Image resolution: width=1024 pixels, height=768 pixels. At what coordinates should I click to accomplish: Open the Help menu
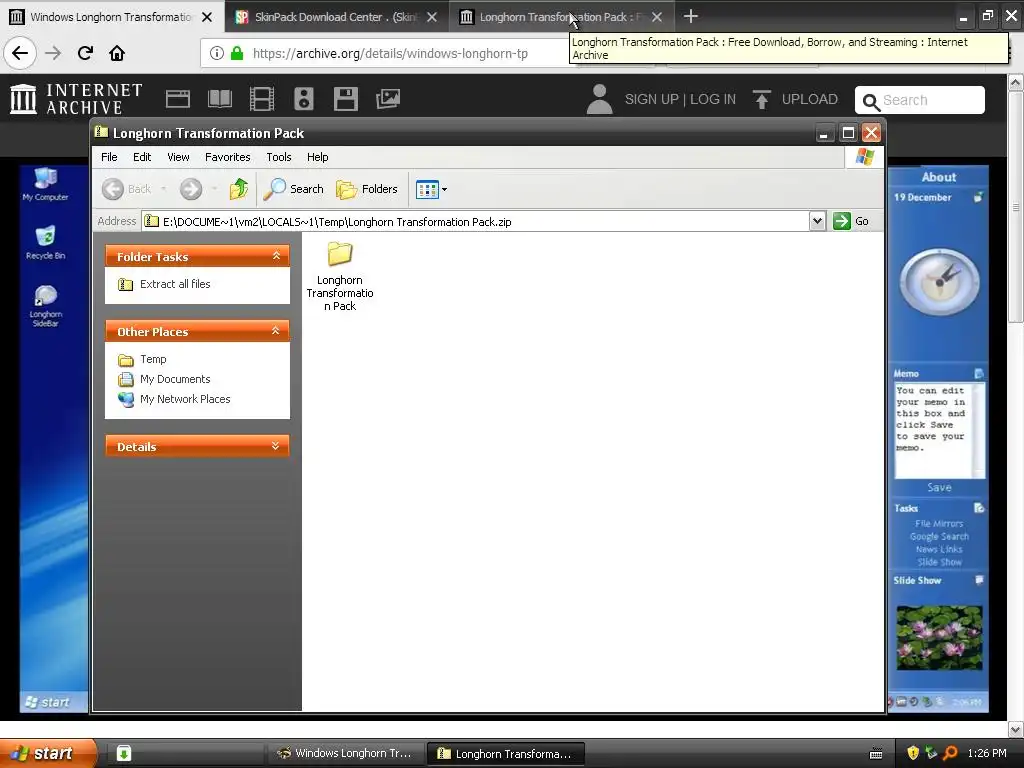[x=317, y=157]
